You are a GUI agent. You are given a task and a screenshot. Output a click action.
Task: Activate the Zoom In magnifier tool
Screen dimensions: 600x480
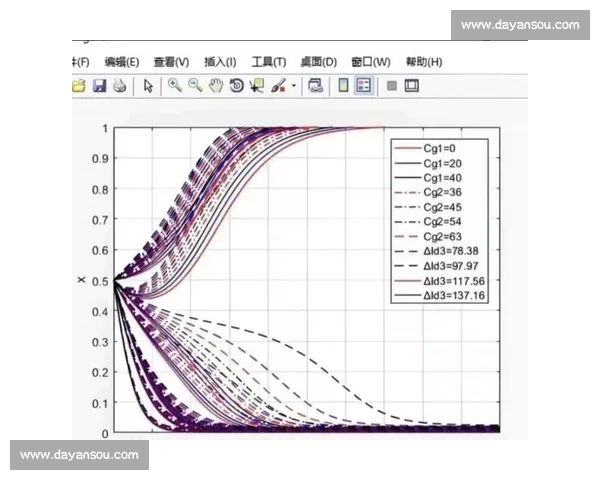tap(175, 86)
